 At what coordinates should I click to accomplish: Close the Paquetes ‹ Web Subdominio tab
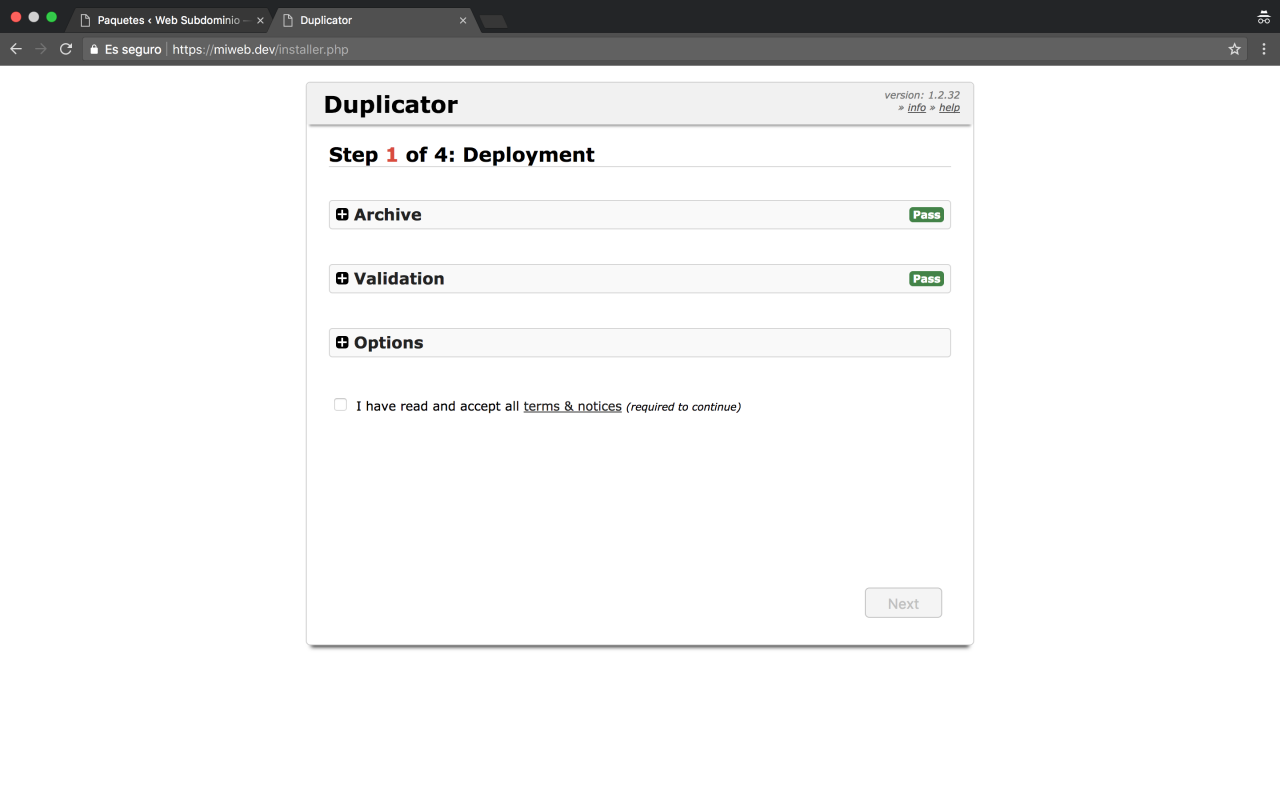260,20
